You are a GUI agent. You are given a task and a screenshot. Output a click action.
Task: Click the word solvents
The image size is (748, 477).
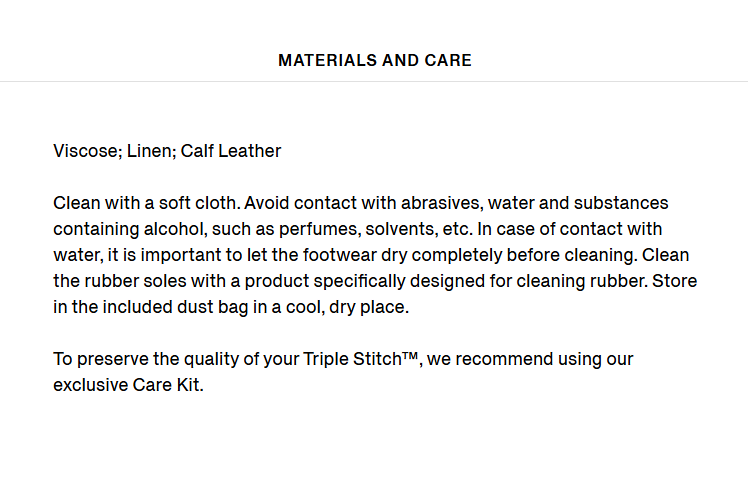pos(402,229)
